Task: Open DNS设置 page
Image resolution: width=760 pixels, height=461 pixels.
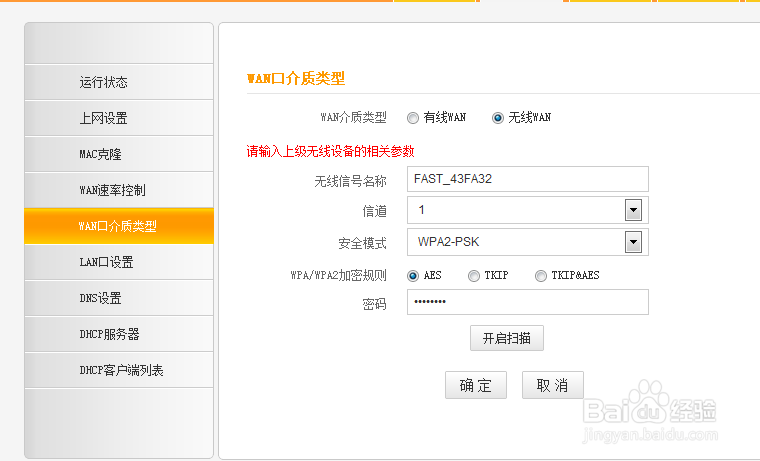Action: tap(119, 298)
